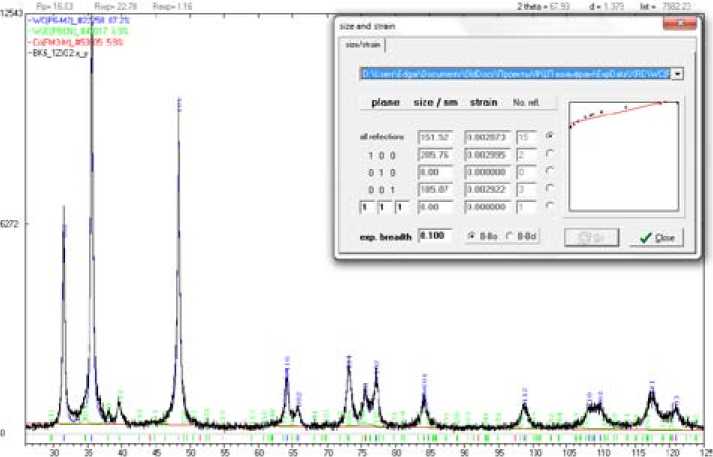
Task: Choose the 0 1 0 plane radio button
Action: pos(549,171)
